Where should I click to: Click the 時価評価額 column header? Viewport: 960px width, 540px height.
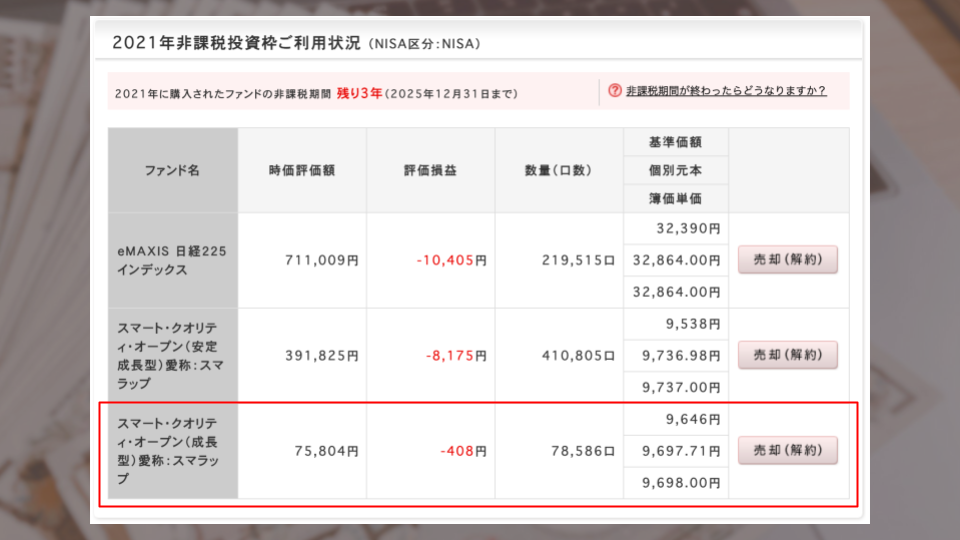coord(301,171)
